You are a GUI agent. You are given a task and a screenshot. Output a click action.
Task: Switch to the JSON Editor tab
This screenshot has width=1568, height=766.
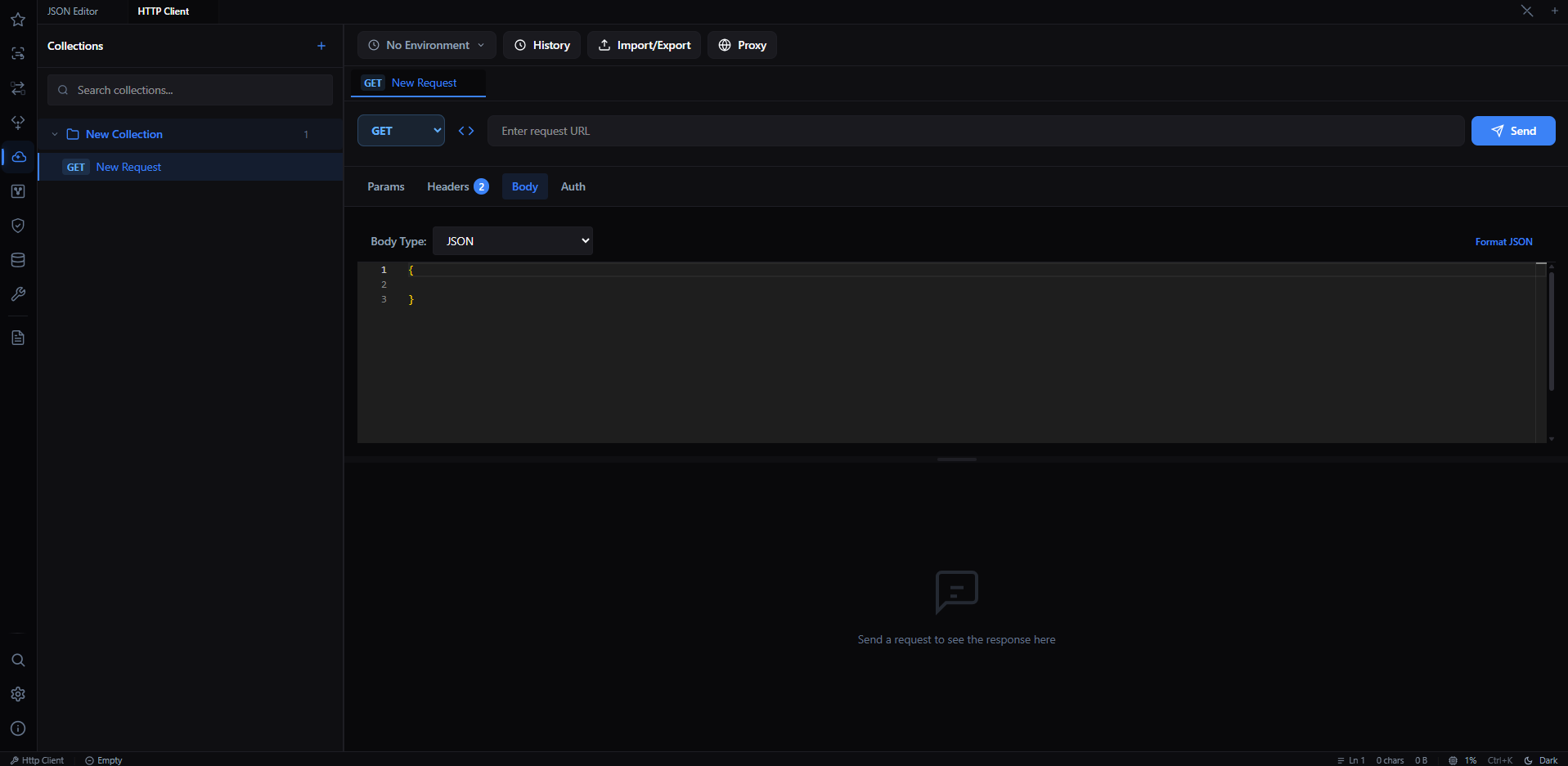pos(72,11)
